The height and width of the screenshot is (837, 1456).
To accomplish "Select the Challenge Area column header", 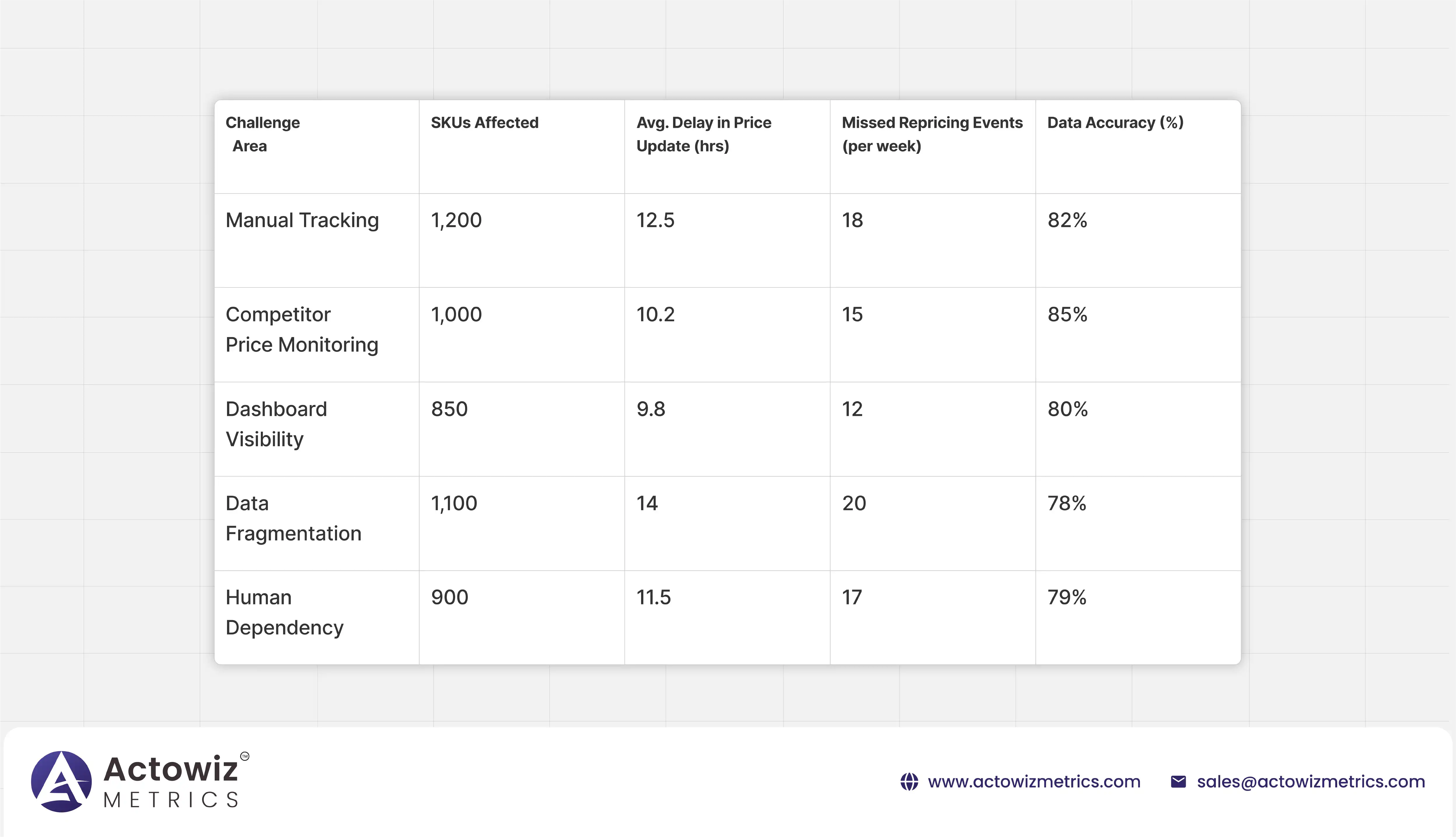I will [262, 134].
